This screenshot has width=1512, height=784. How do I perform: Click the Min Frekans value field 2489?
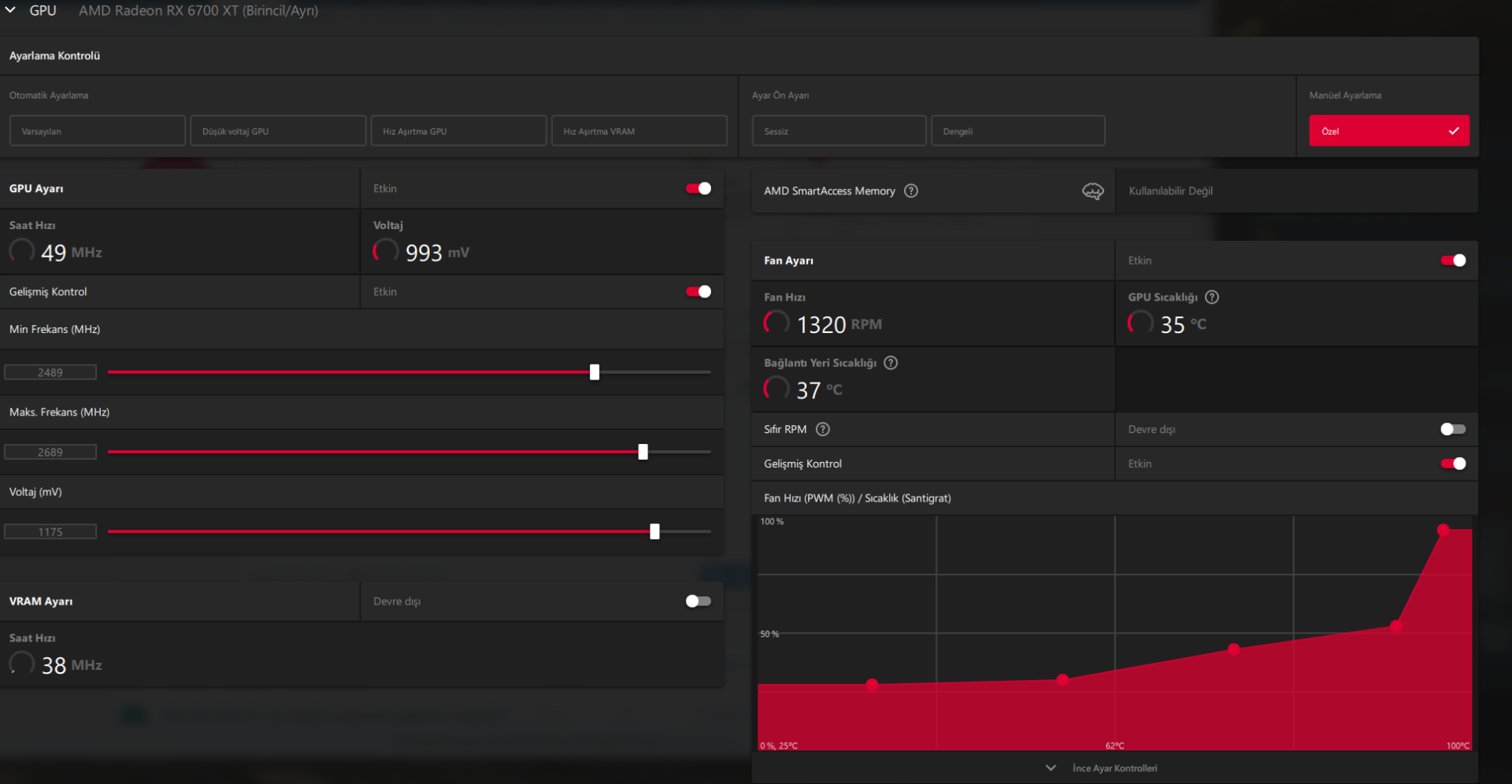(50, 372)
